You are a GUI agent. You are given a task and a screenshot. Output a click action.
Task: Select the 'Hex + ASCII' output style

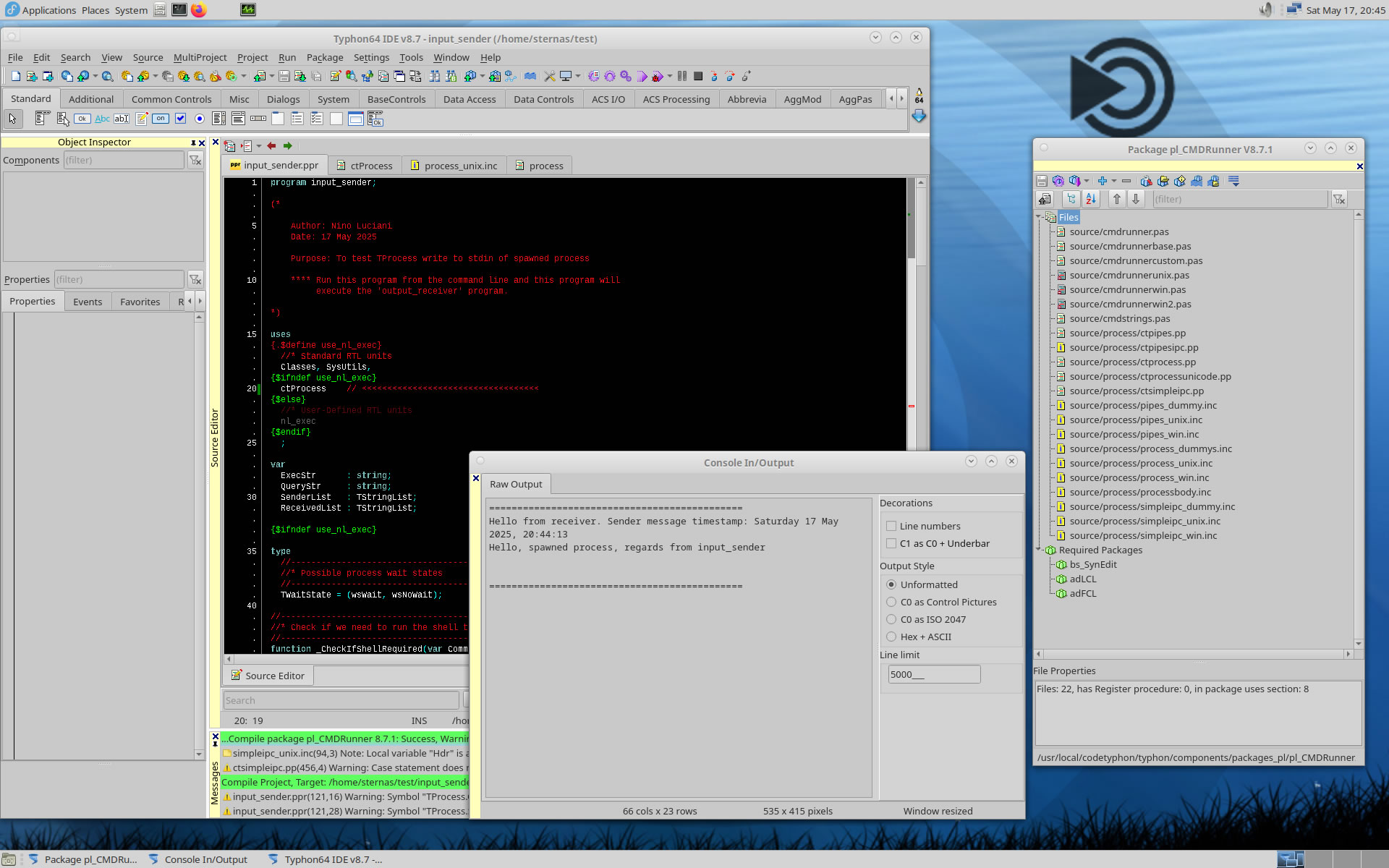point(891,637)
